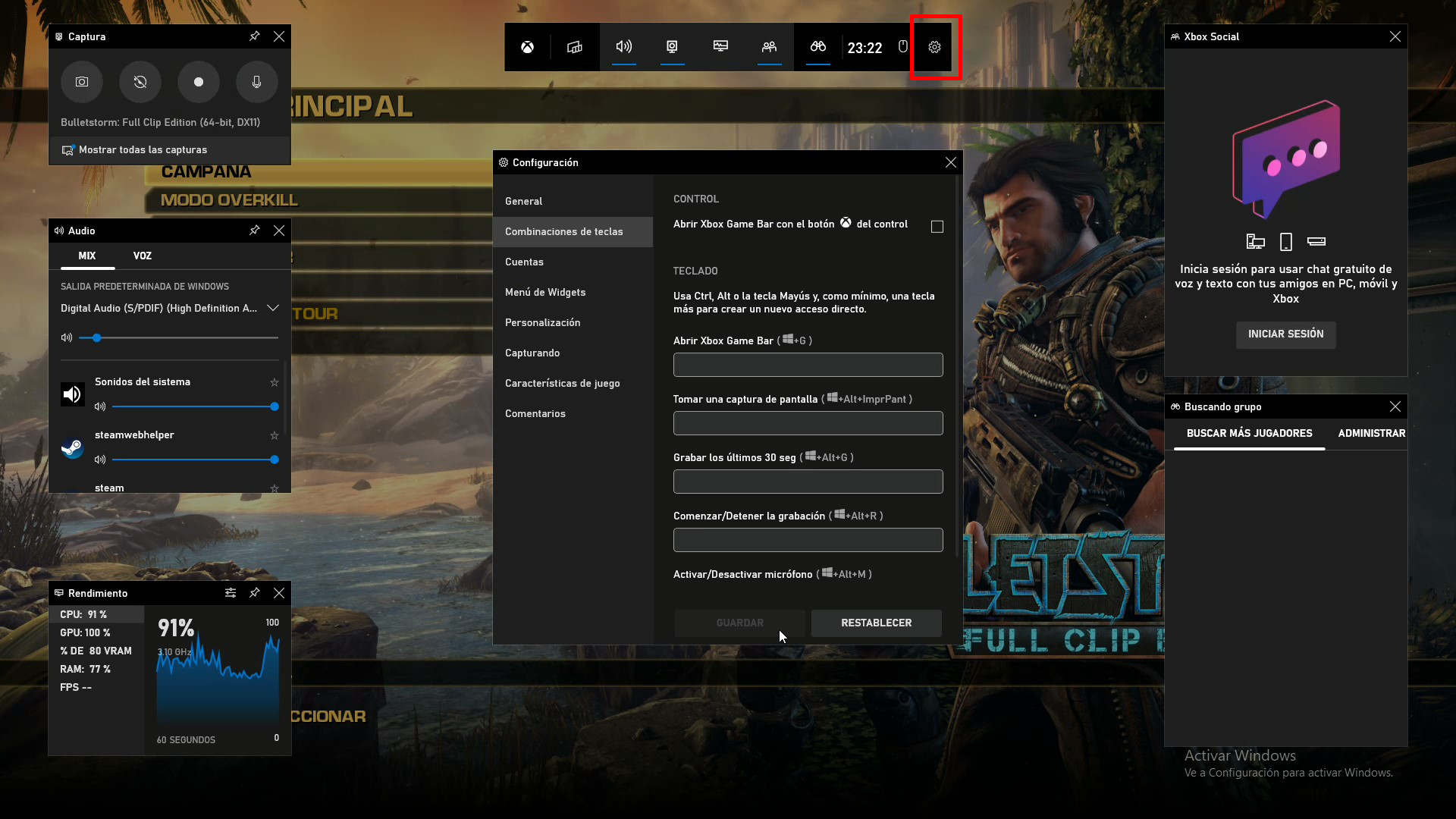Start recording with the record button

point(199,82)
